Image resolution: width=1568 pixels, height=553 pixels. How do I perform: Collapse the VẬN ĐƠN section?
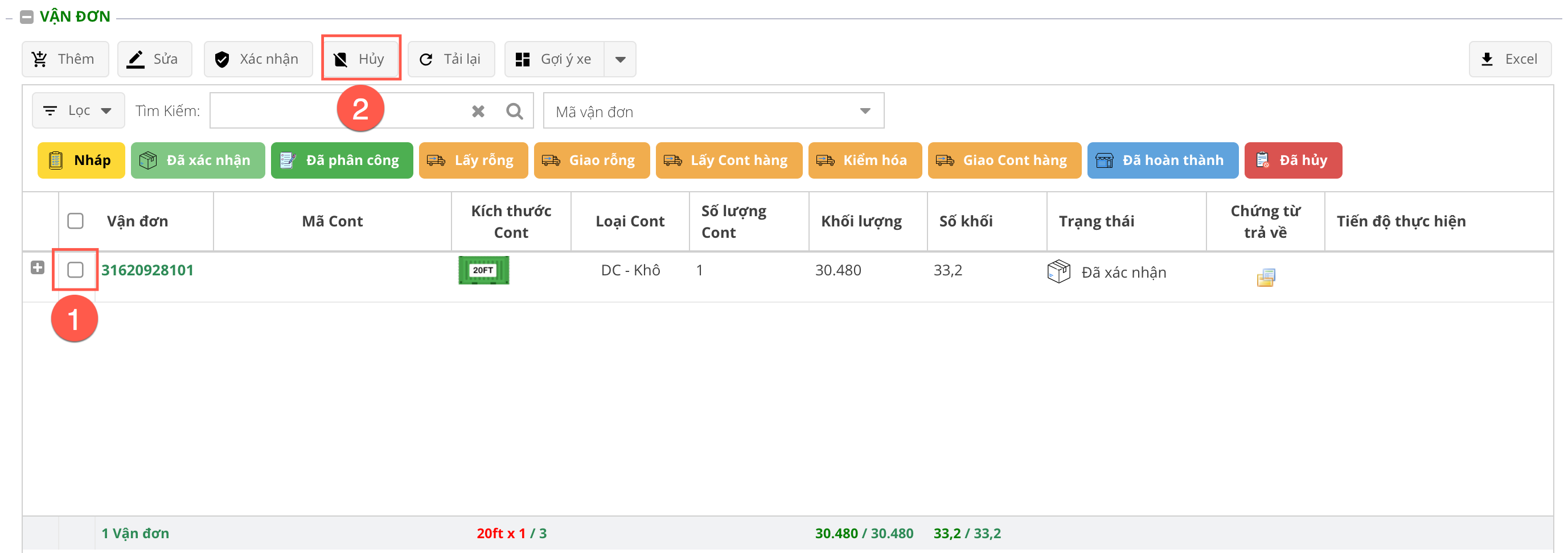(x=27, y=17)
